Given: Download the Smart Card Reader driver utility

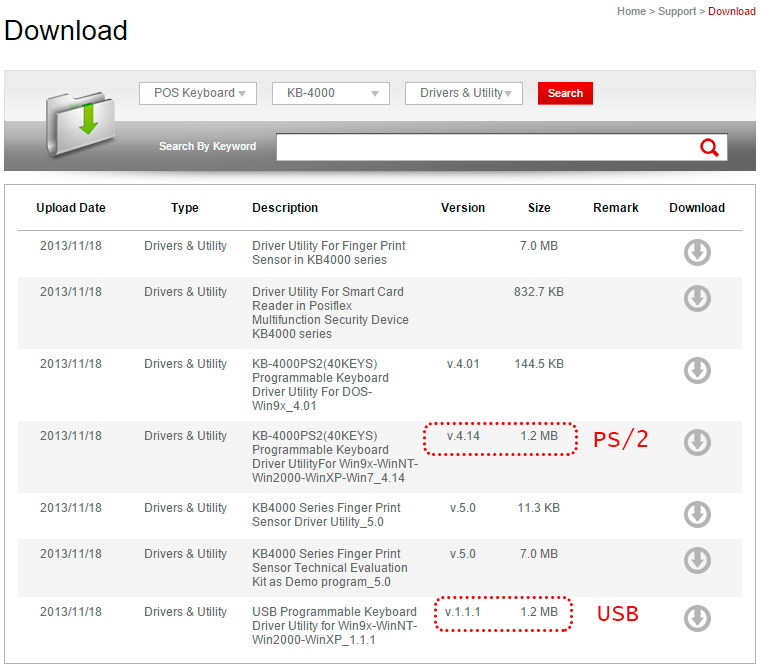Looking at the screenshot, I should [x=697, y=298].
